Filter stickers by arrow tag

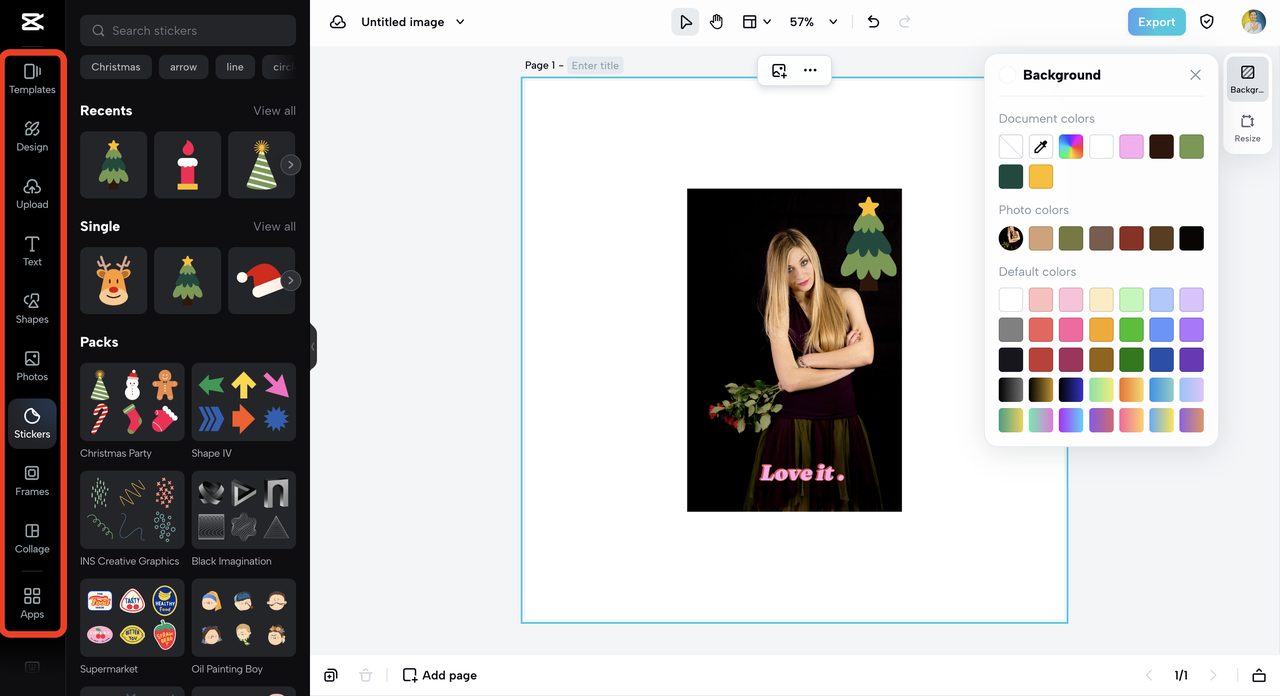pyautogui.click(x=183, y=67)
